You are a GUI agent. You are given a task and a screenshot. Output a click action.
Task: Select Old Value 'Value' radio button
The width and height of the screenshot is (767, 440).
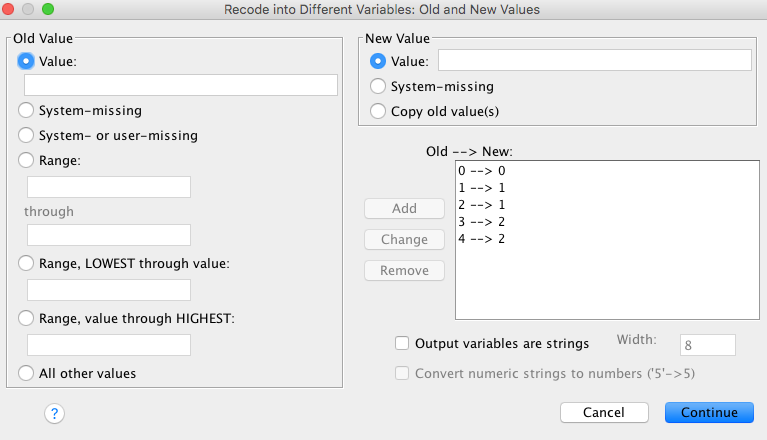point(26,61)
